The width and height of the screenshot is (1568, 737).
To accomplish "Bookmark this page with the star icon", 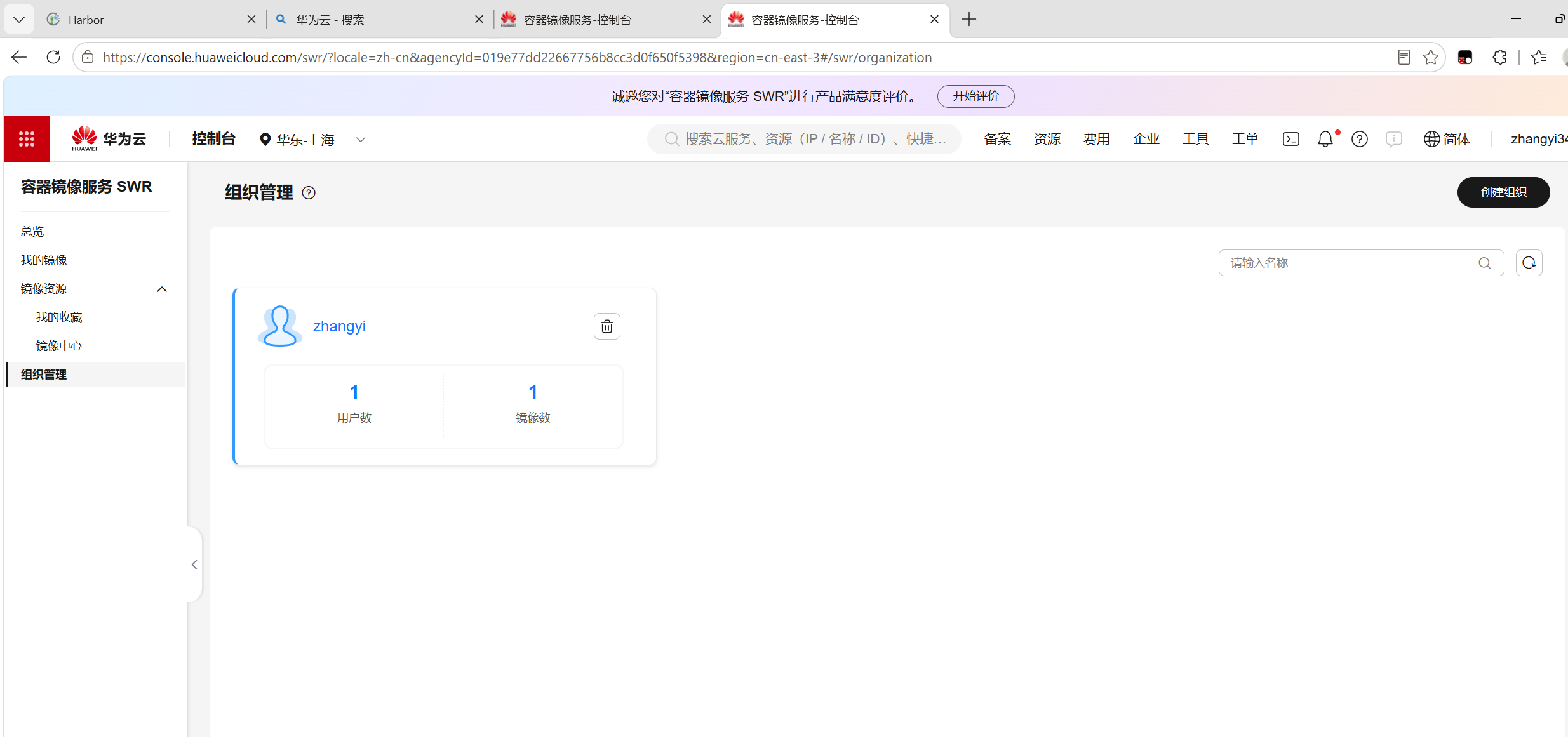I will 1431,57.
